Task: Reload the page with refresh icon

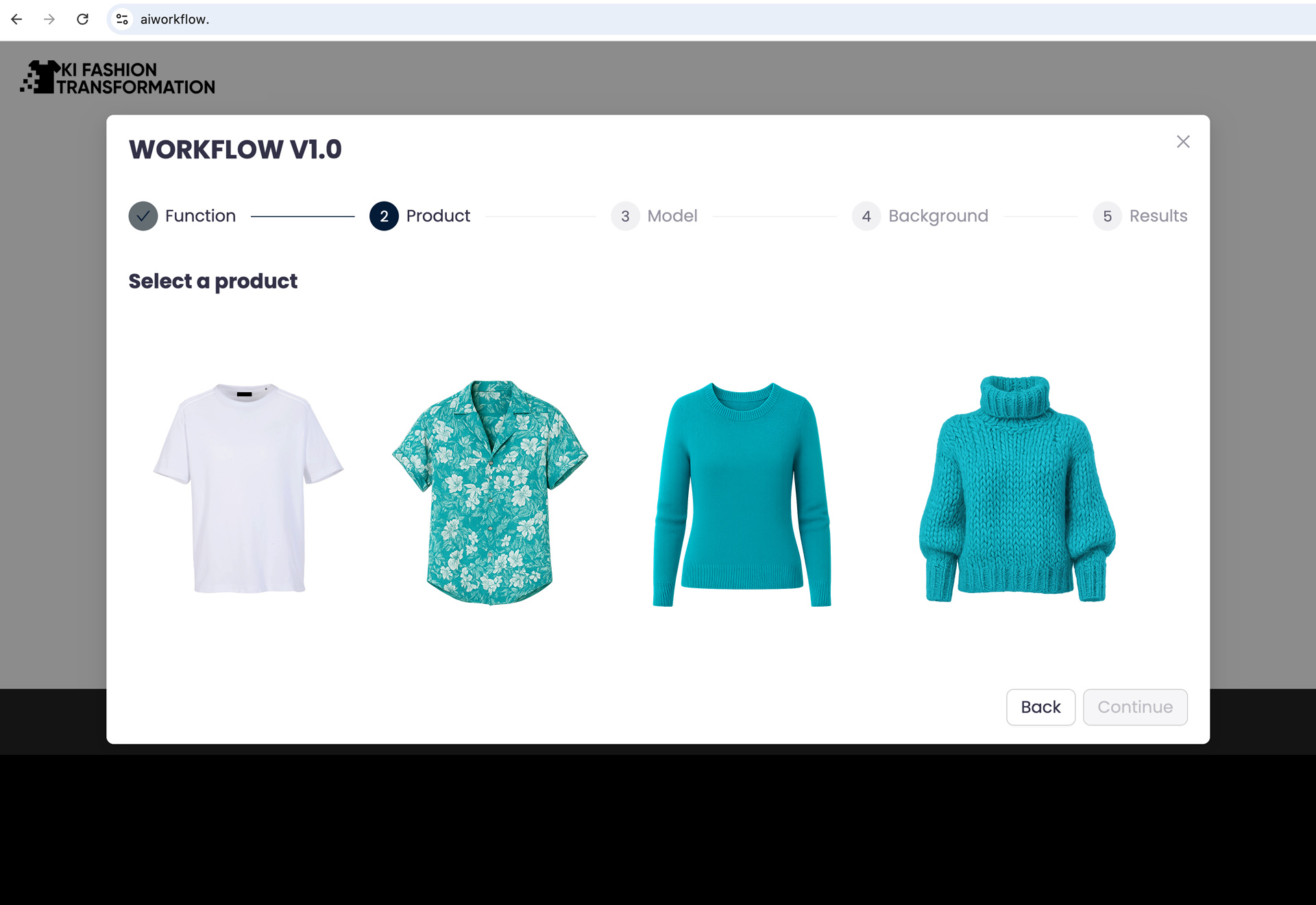Action: click(82, 19)
